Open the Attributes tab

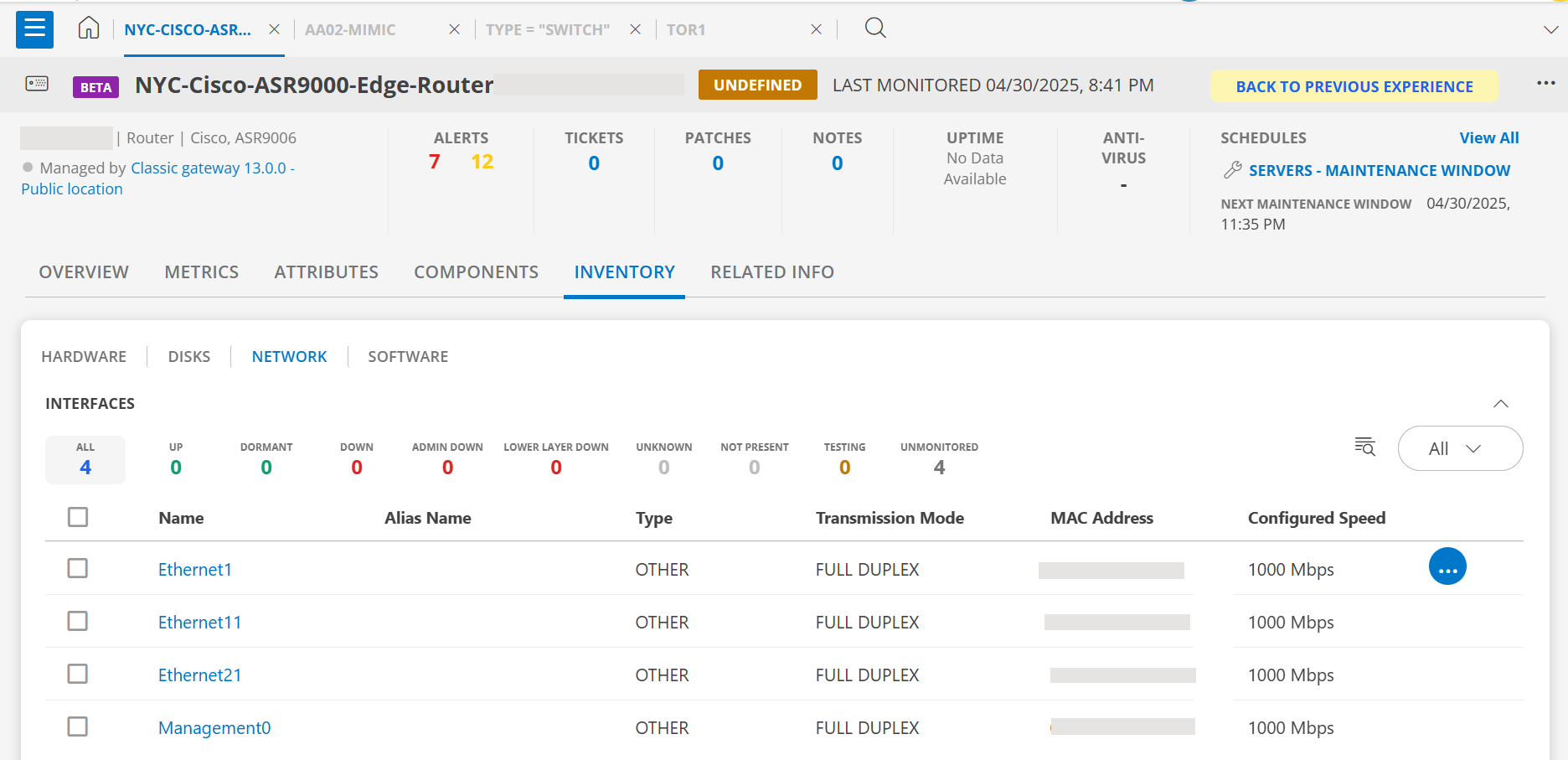(x=327, y=272)
